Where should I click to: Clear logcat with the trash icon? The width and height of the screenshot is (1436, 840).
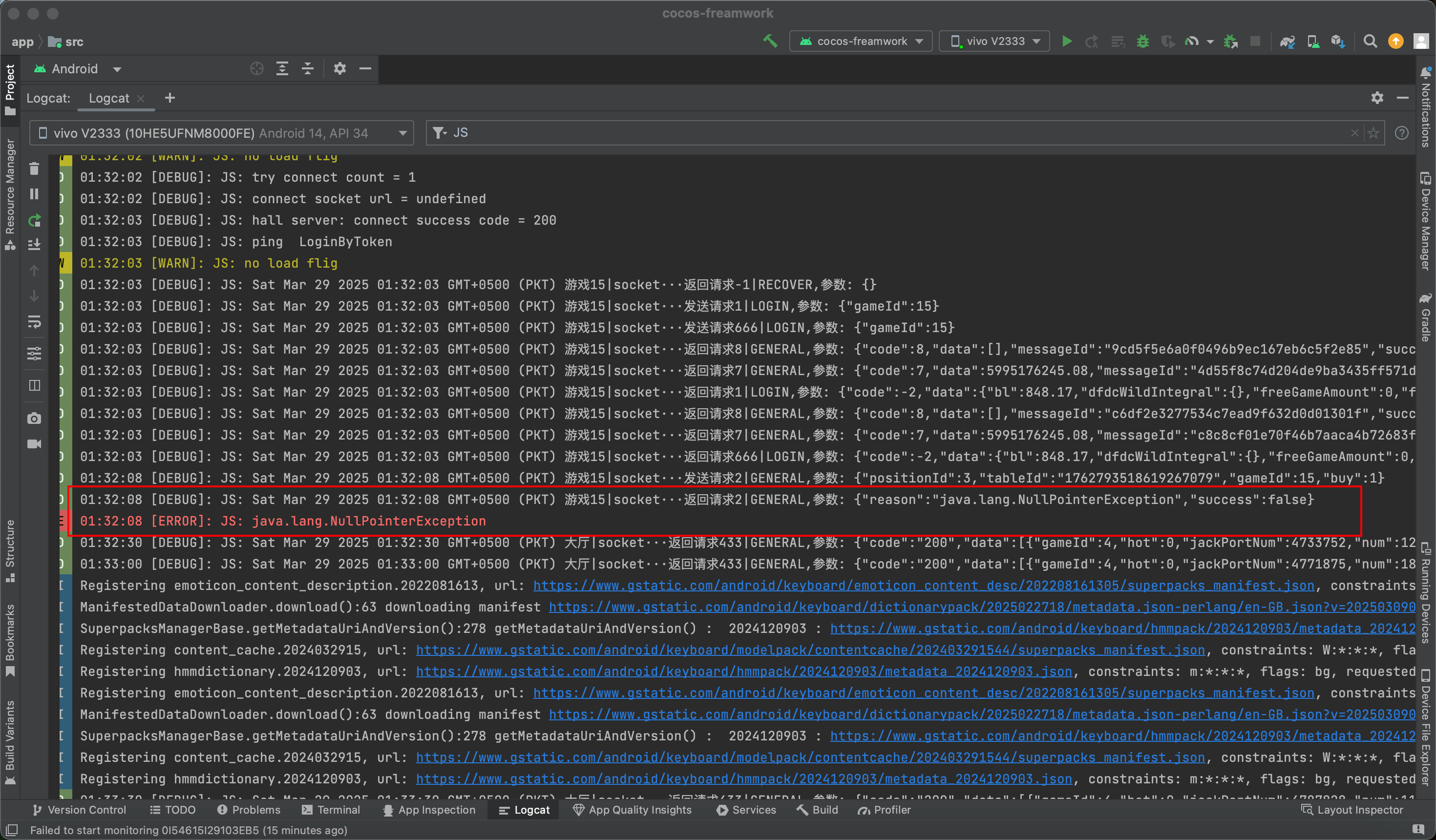click(34, 169)
